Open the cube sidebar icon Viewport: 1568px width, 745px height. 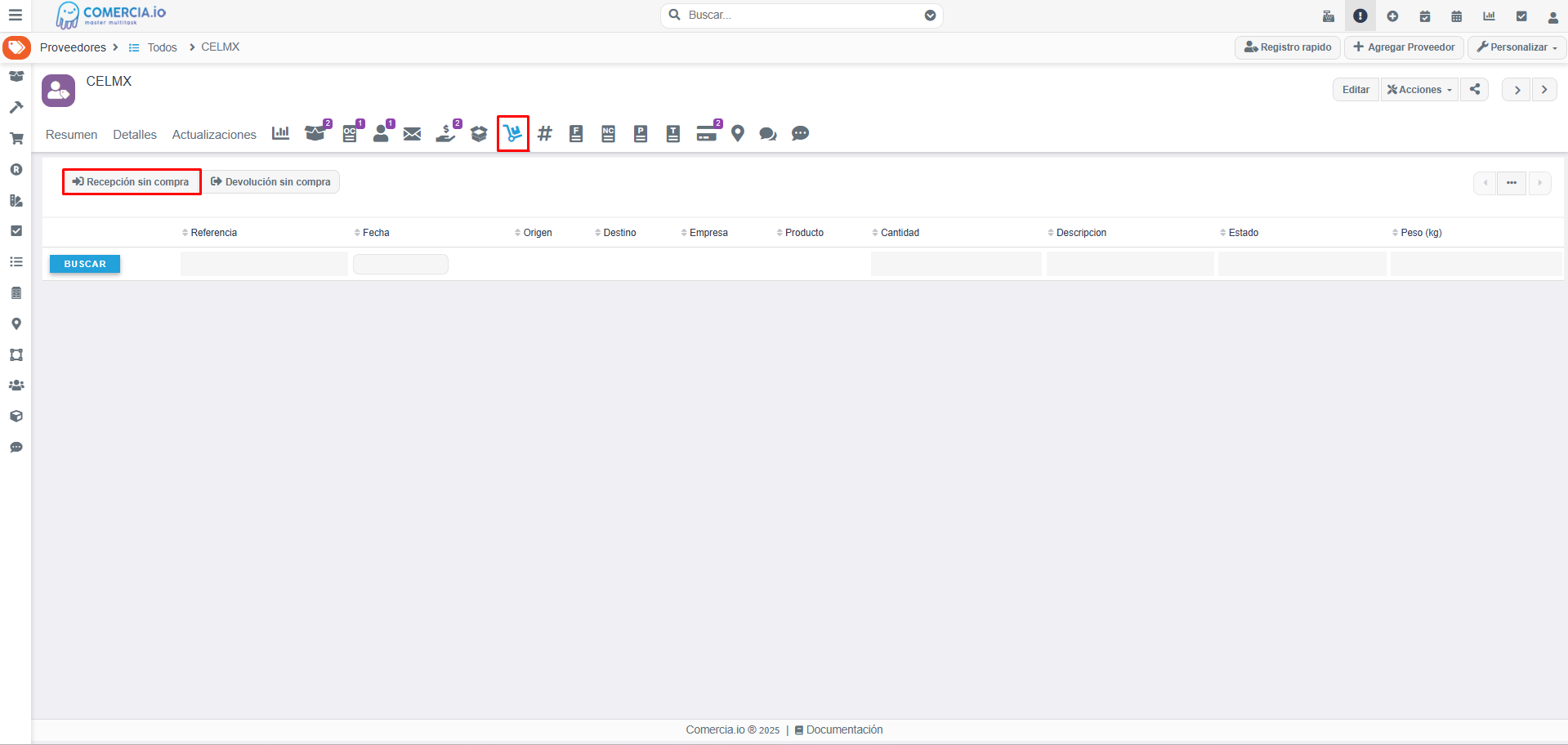16,416
